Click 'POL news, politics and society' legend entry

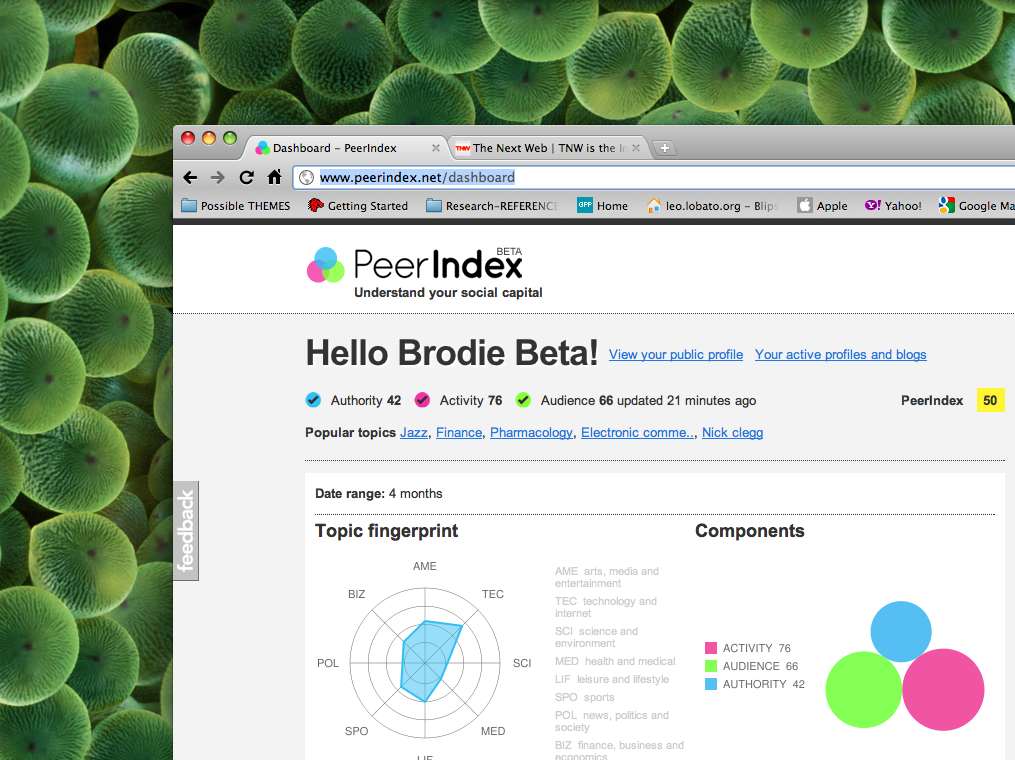(x=612, y=721)
